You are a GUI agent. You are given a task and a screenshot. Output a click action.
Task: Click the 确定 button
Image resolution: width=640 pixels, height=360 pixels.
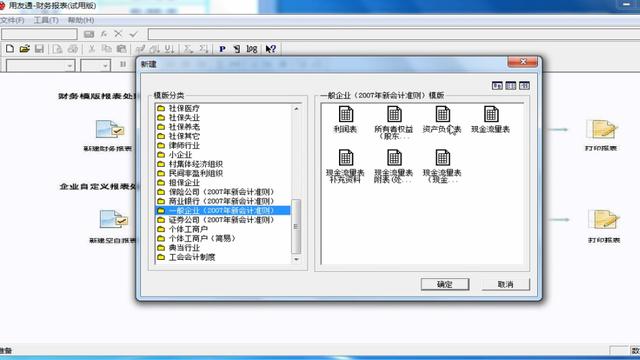coord(445,284)
